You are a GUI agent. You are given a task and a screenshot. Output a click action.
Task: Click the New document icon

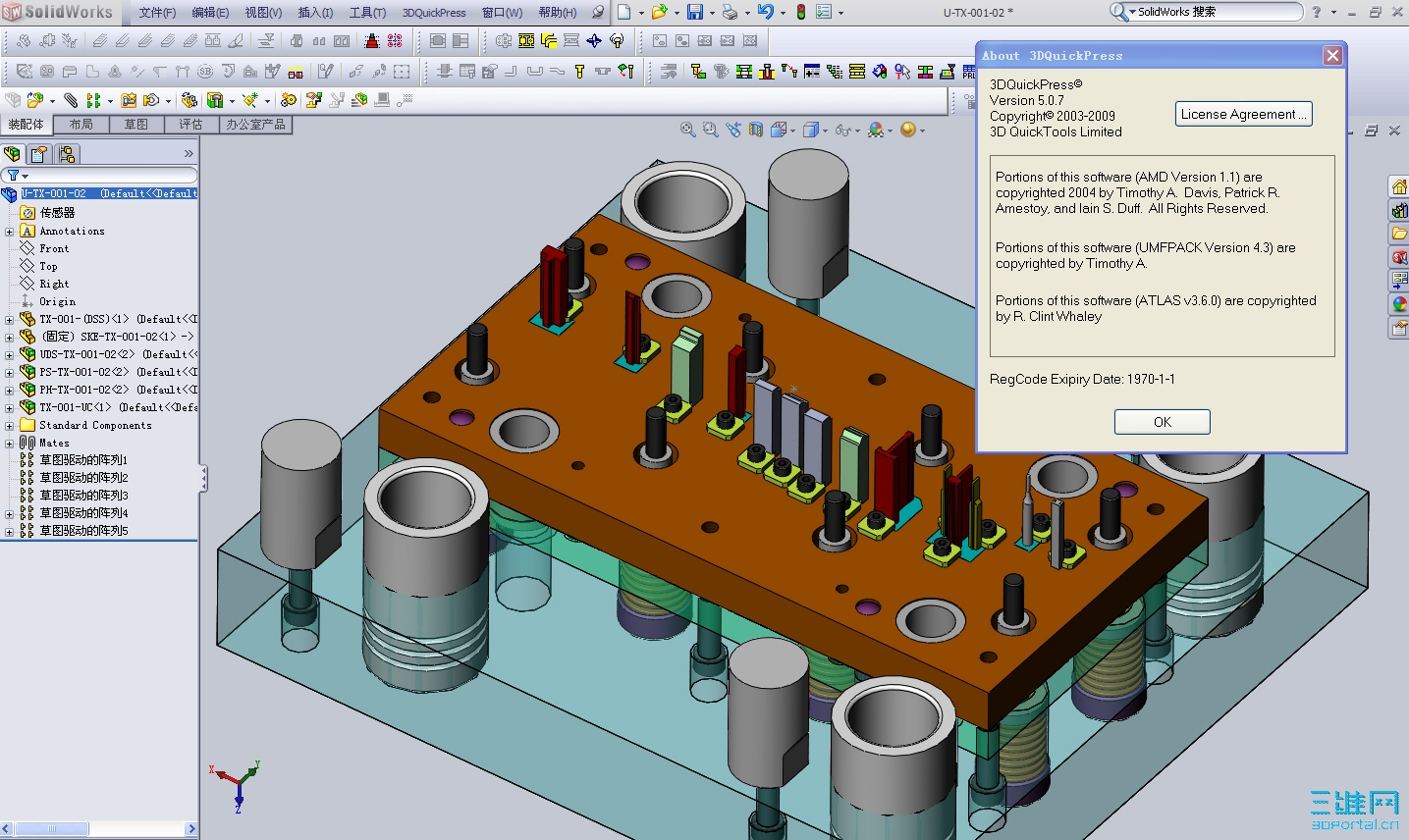(624, 12)
